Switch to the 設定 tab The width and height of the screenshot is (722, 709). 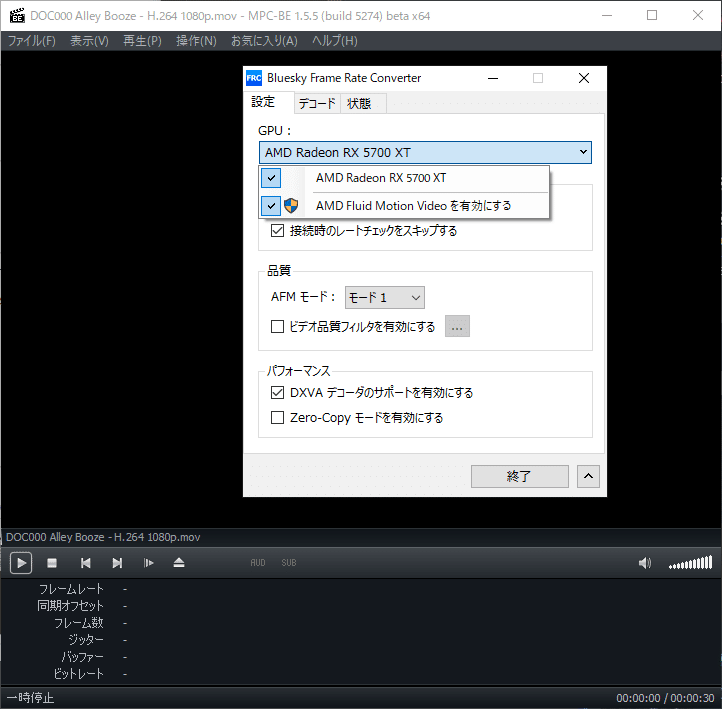pos(269,102)
